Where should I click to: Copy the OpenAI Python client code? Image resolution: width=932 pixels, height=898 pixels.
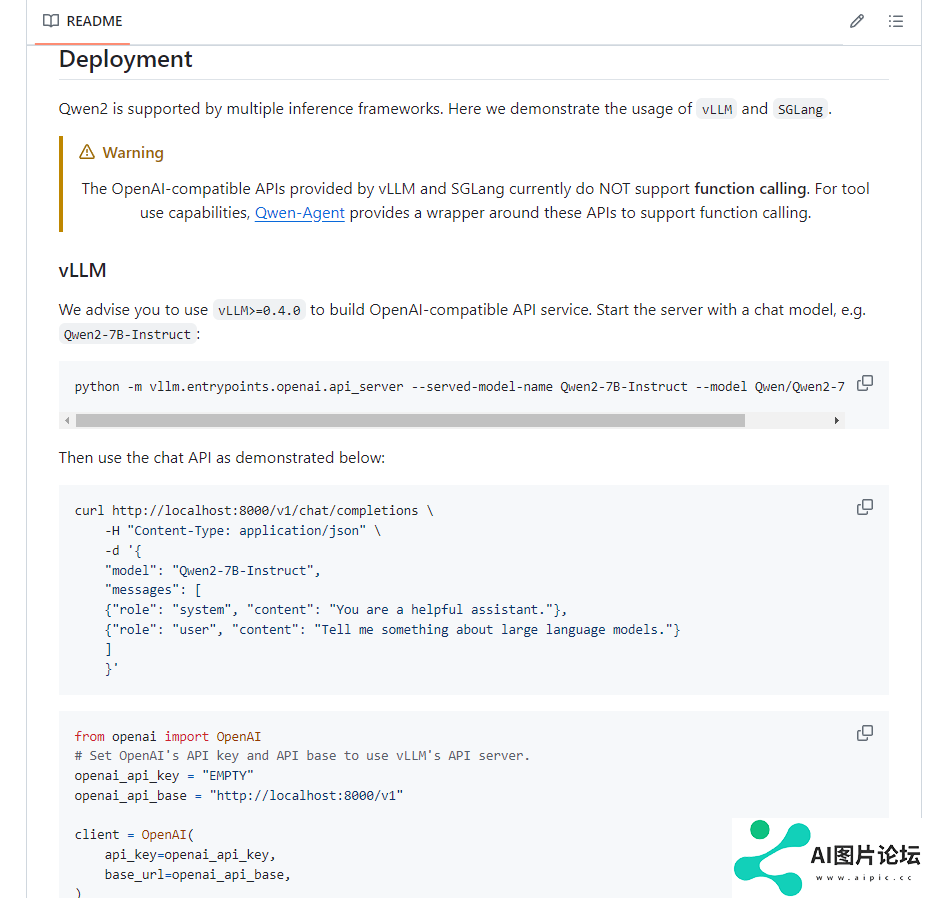tap(865, 733)
